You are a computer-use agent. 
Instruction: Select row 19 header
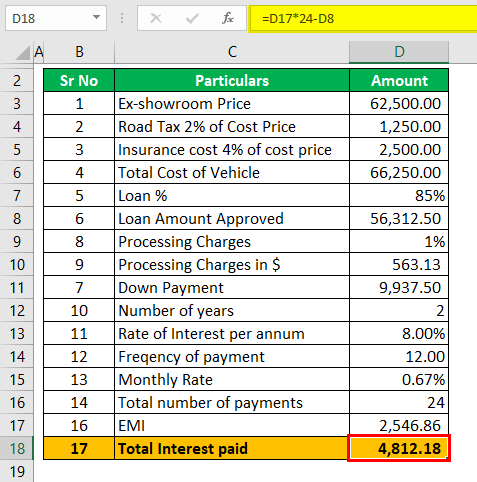[x=17, y=471]
